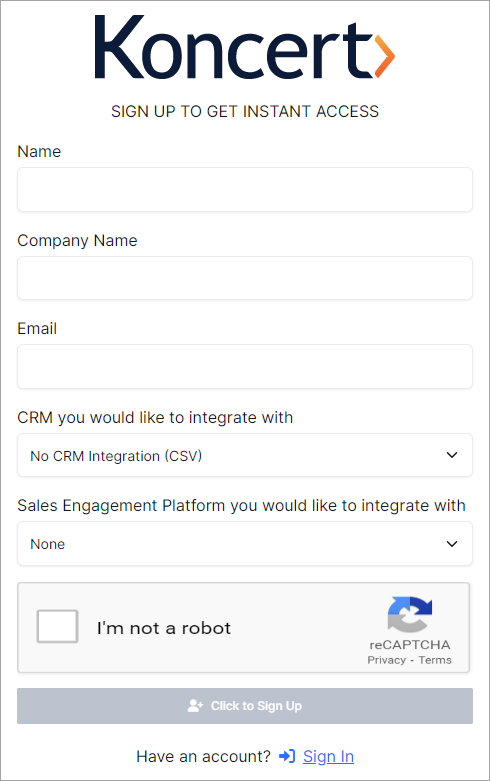The image size is (490, 781).
Task: Focus the Company Name input field
Action: click(x=245, y=278)
